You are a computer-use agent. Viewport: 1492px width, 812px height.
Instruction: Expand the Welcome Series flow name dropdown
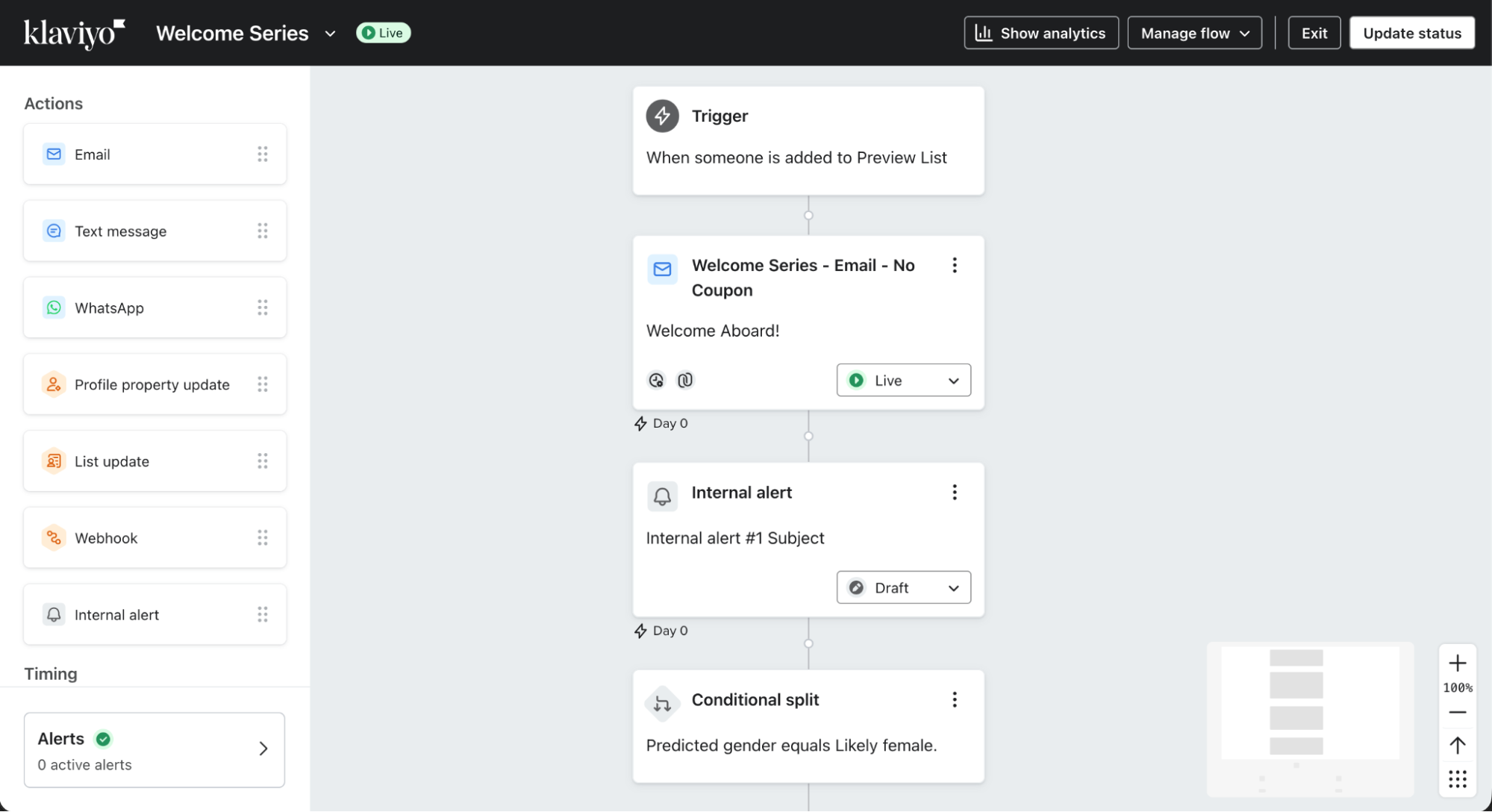(x=331, y=33)
